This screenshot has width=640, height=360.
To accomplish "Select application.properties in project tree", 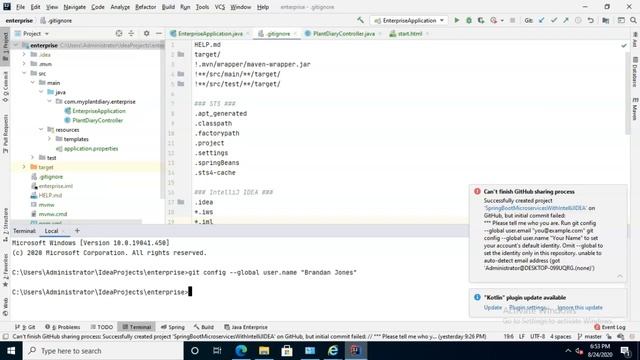I will click(x=91, y=148).
